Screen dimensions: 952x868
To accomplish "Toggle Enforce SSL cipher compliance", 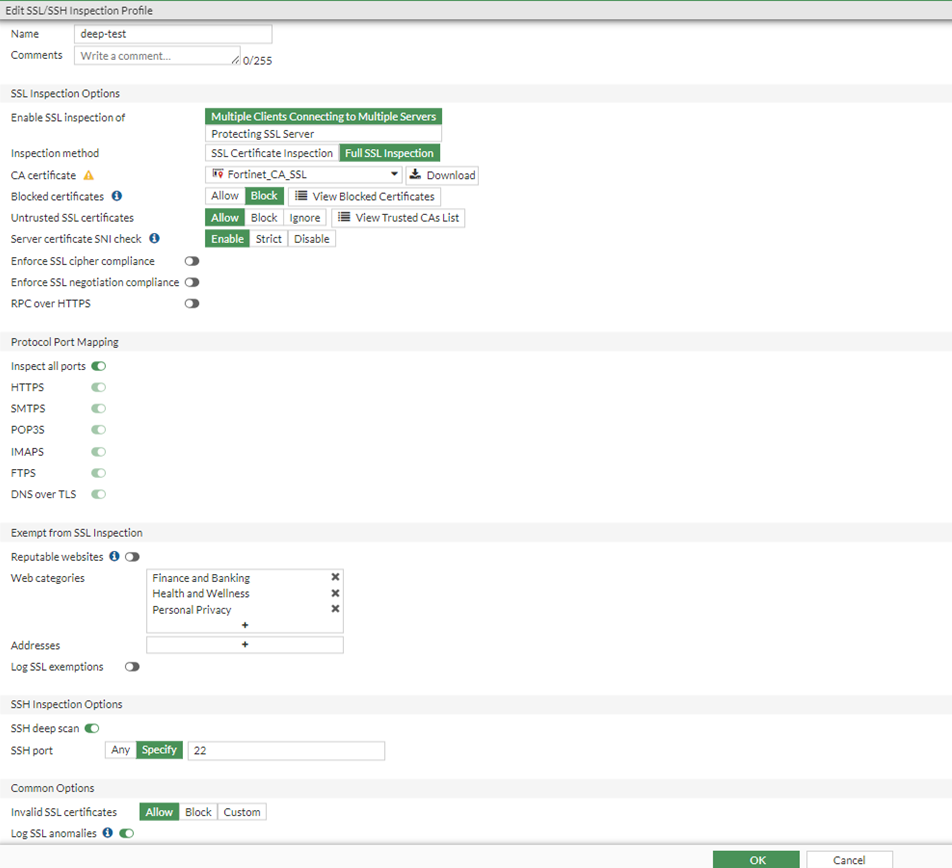I will 192,261.
